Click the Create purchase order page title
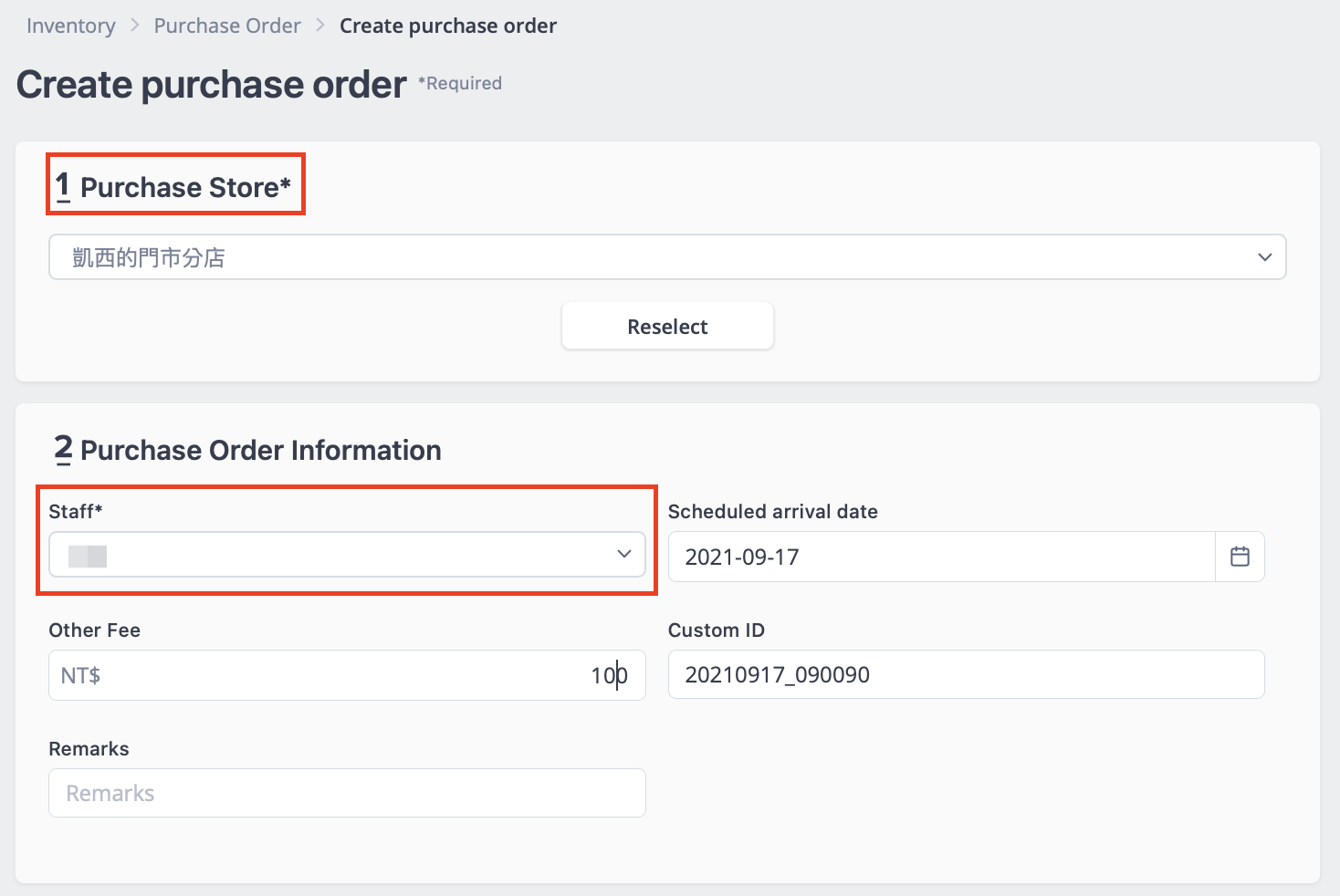The width and height of the screenshot is (1340, 896). (x=211, y=85)
